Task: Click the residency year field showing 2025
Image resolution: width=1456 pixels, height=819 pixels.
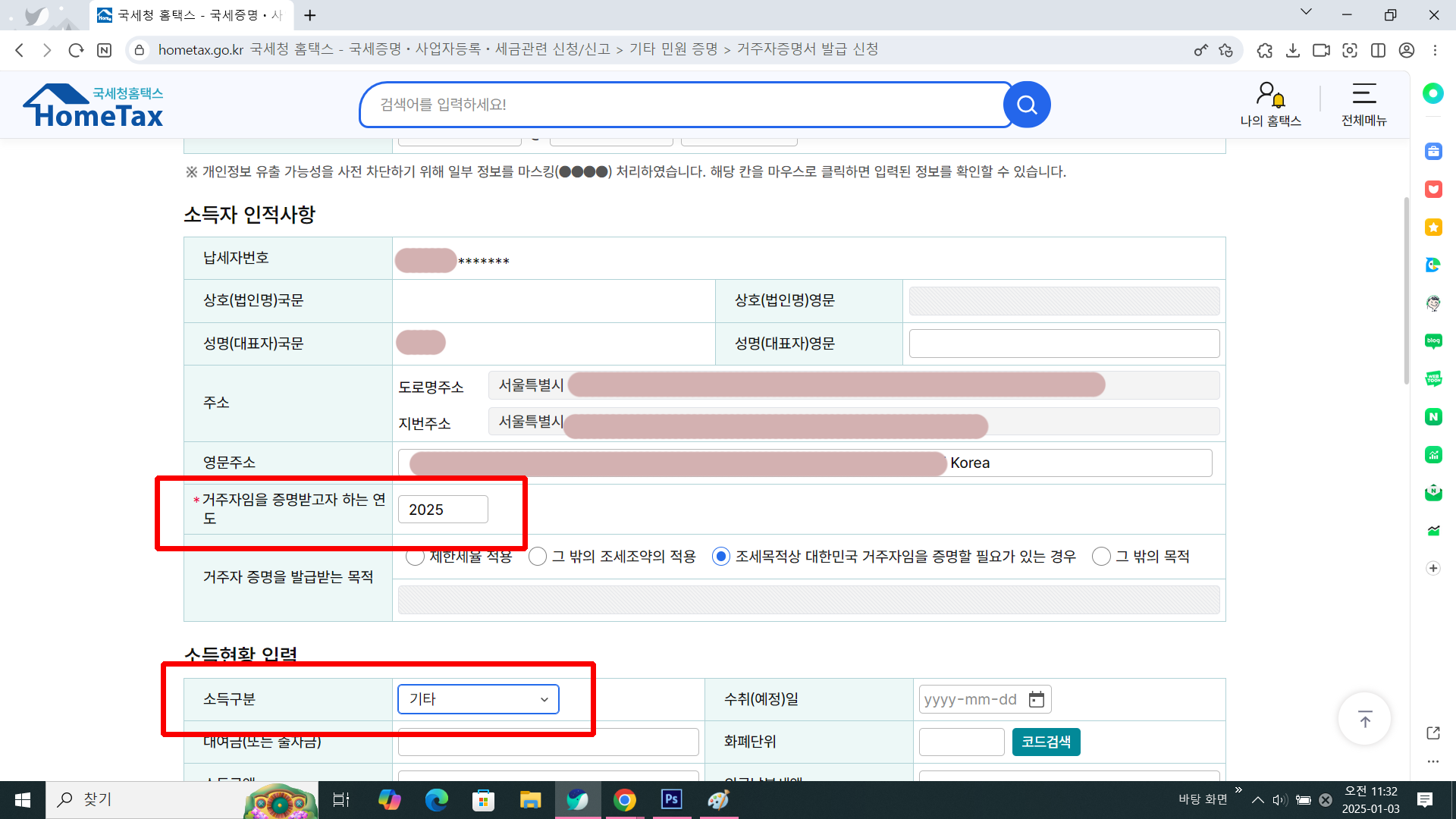Action: [443, 510]
